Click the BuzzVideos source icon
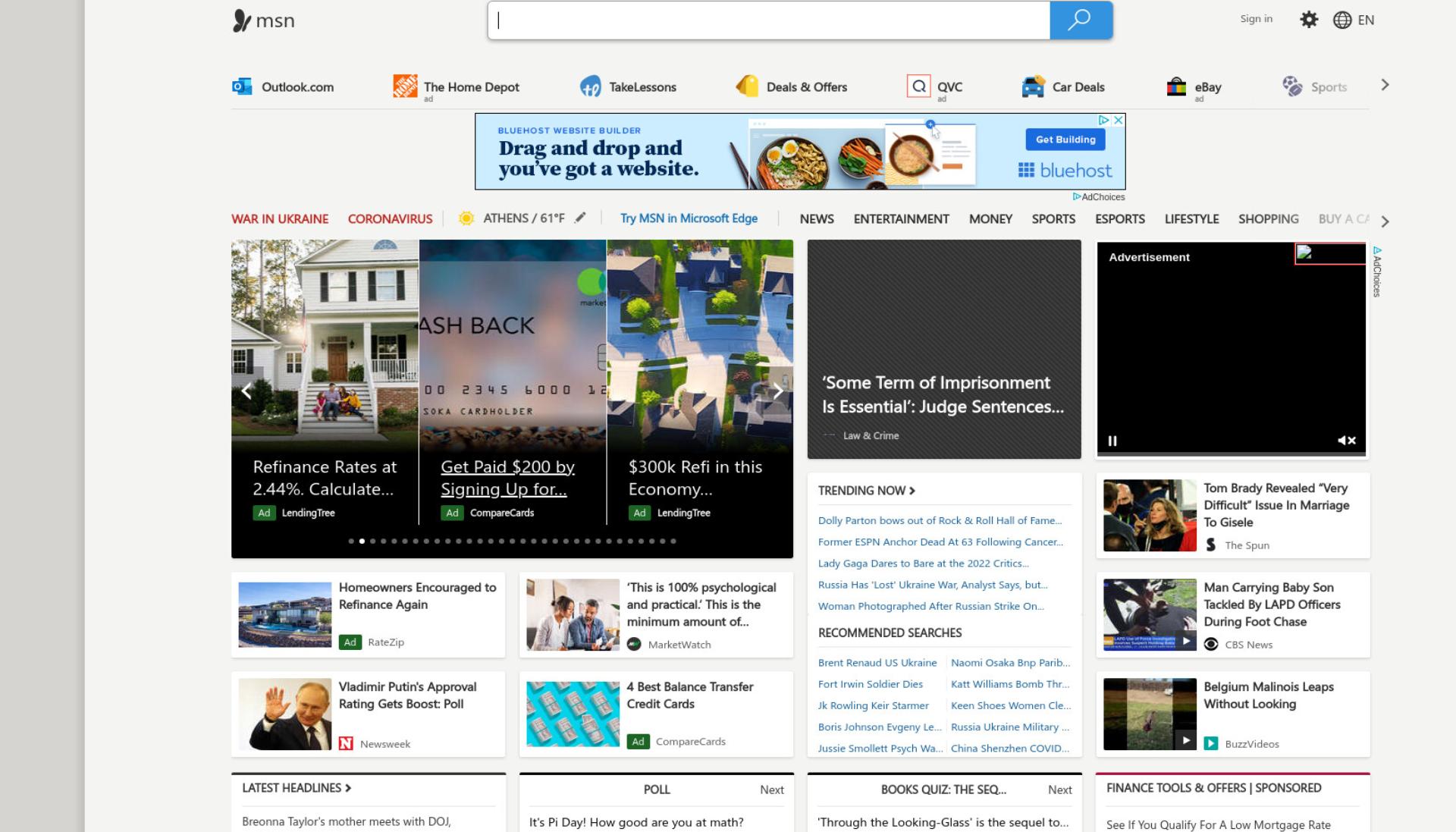Image resolution: width=1456 pixels, height=832 pixels. coord(1211,743)
